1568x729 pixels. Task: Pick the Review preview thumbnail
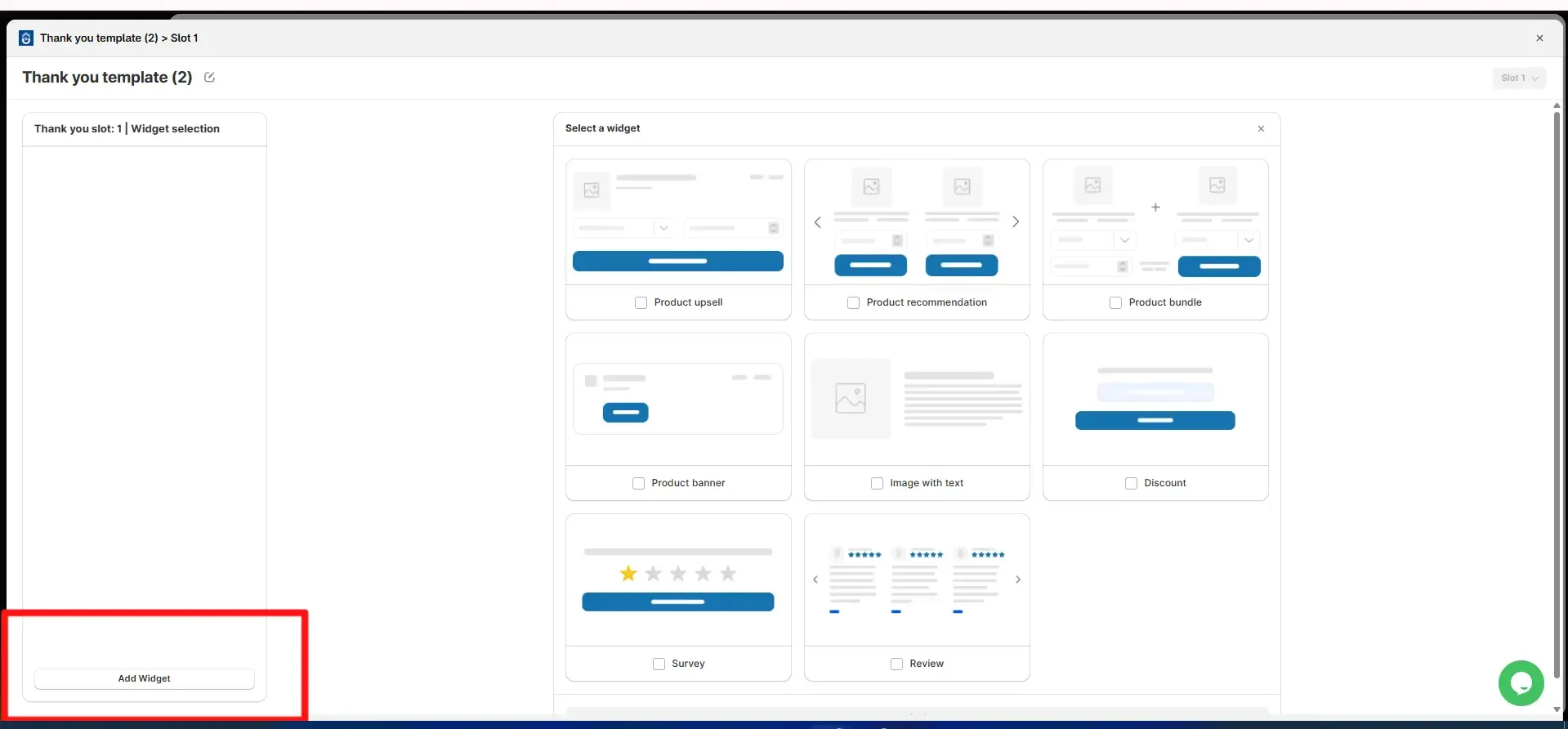[917, 580]
